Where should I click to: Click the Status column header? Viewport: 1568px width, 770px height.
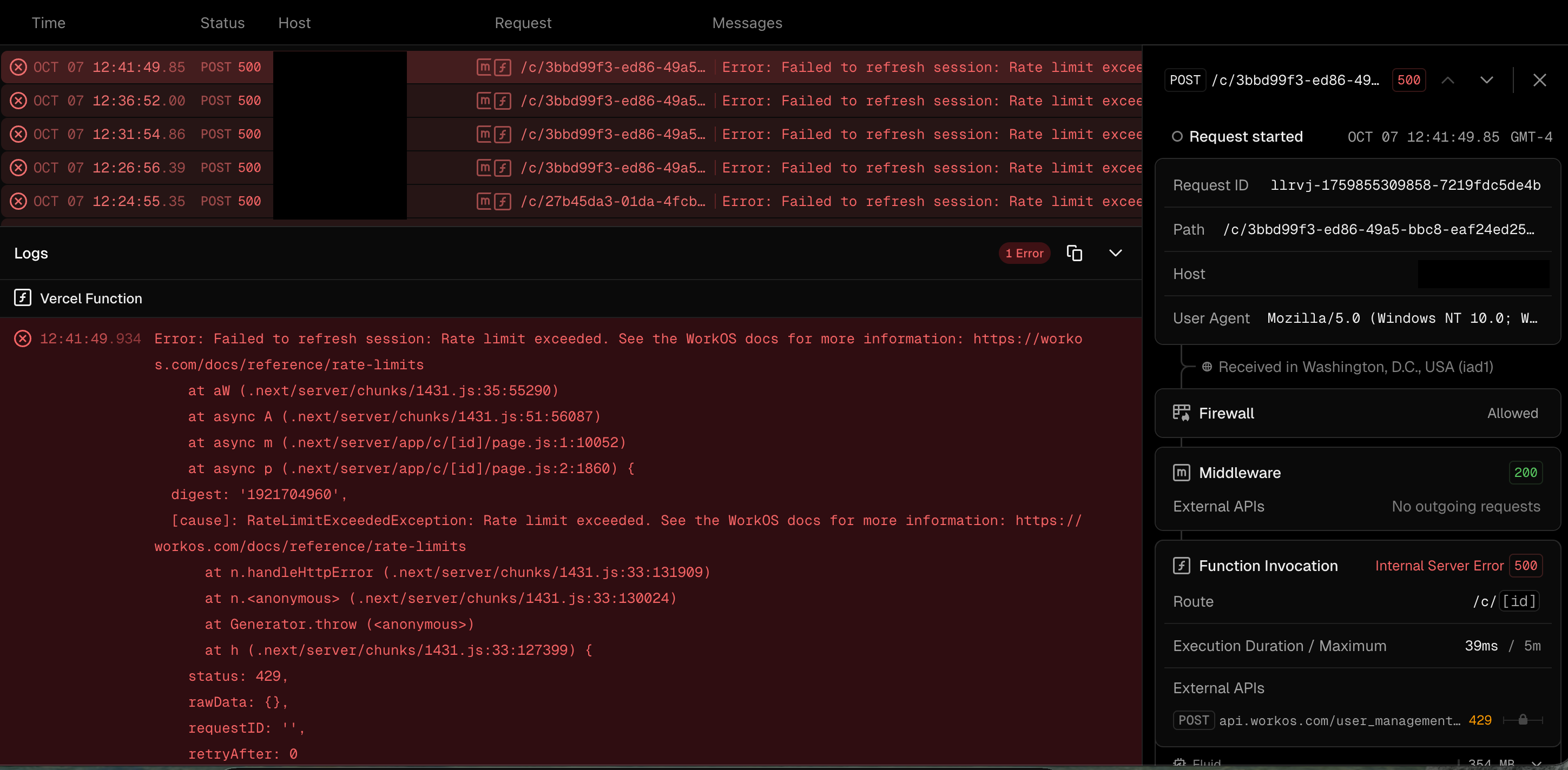pyautogui.click(x=222, y=23)
